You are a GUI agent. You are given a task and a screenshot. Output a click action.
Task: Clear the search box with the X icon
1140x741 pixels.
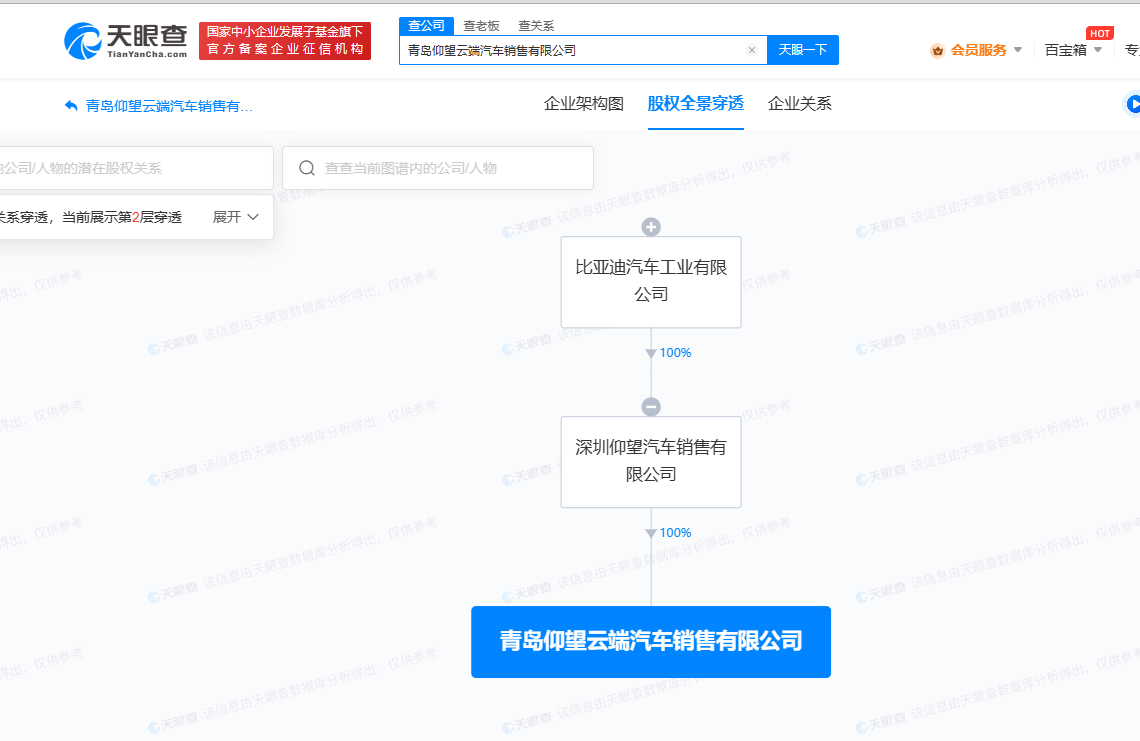pyautogui.click(x=752, y=50)
